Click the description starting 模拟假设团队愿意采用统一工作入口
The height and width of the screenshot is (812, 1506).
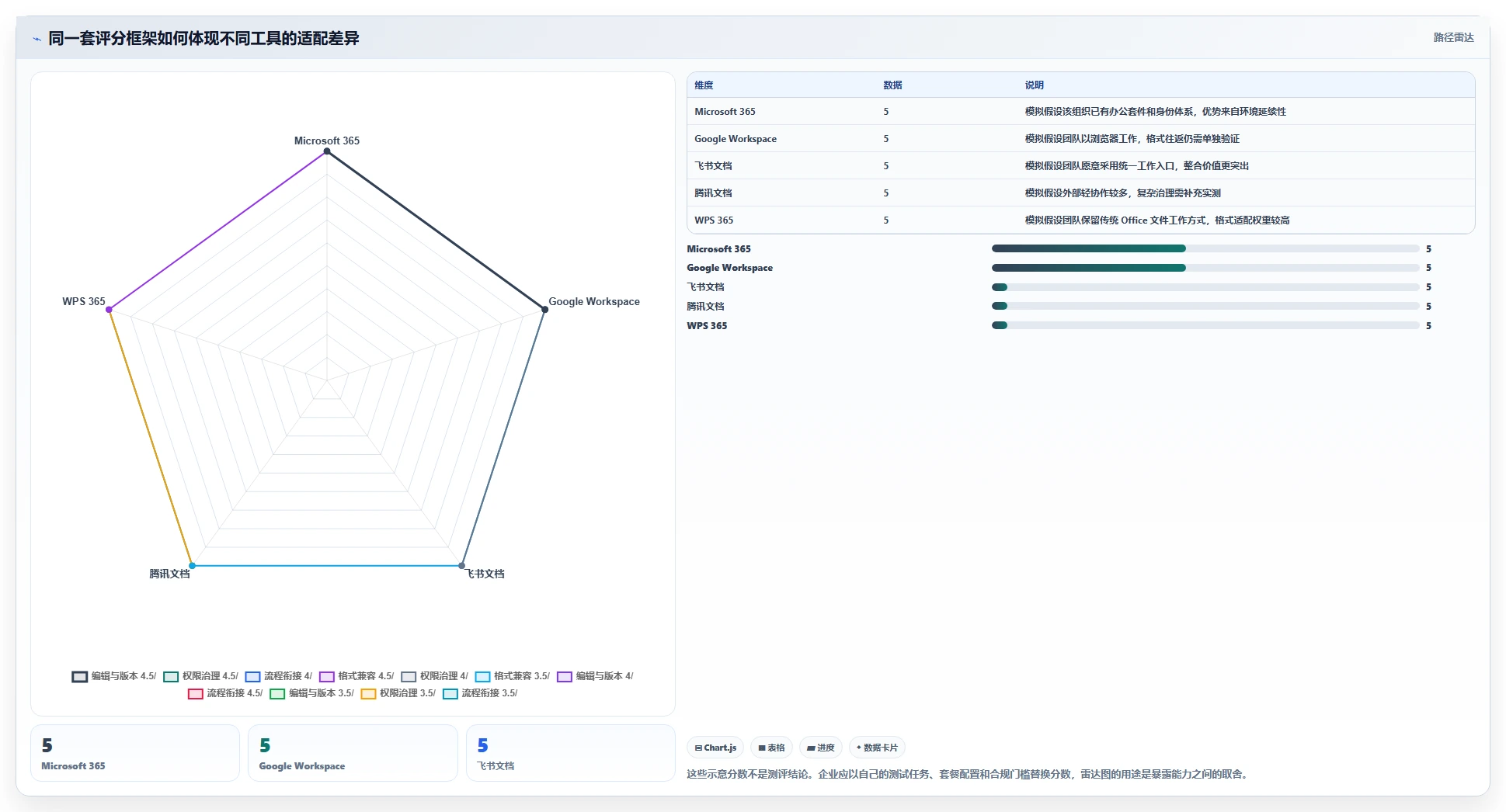[1136, 166]
